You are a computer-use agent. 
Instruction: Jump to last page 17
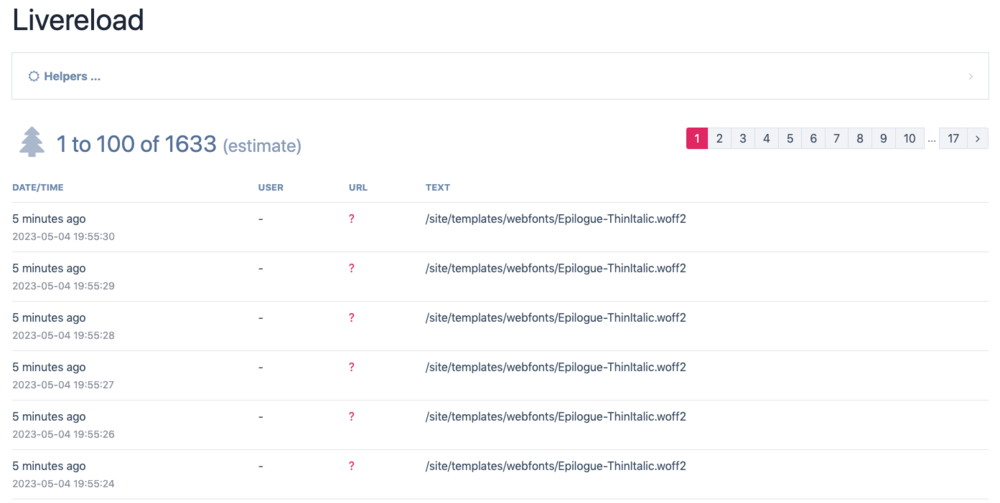[953, 139]
